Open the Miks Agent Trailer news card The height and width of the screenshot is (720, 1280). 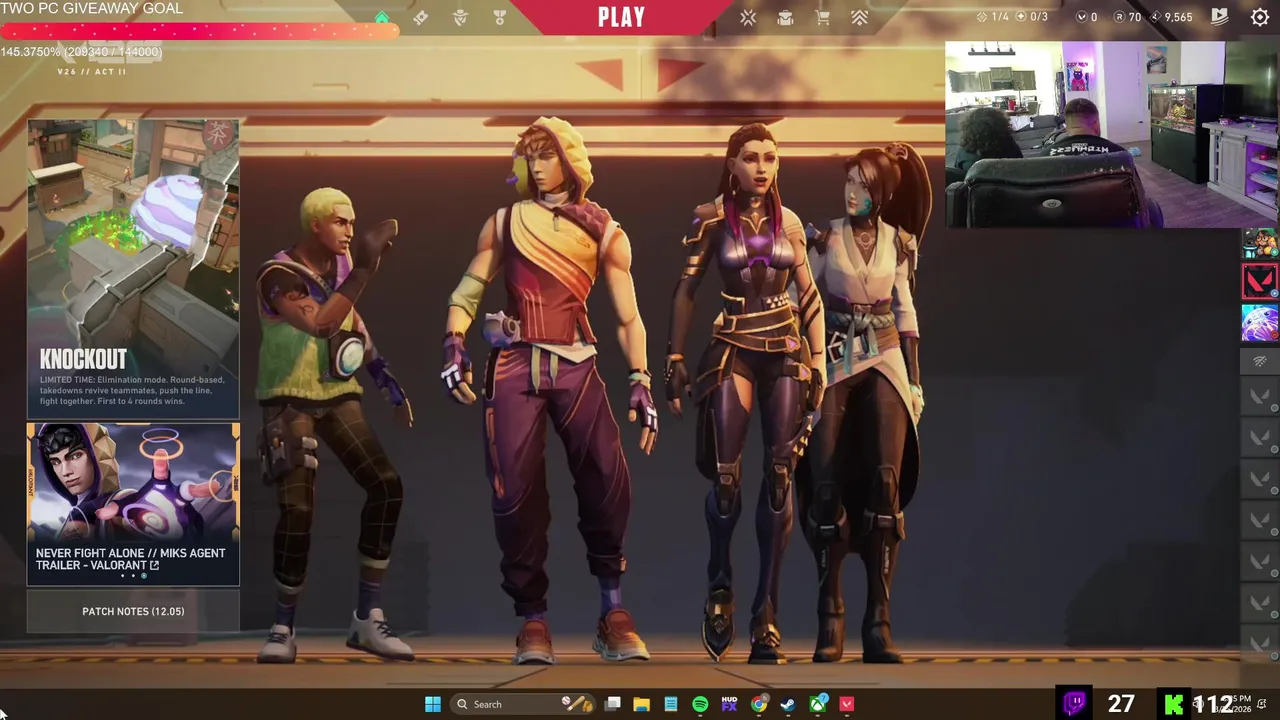133,504
